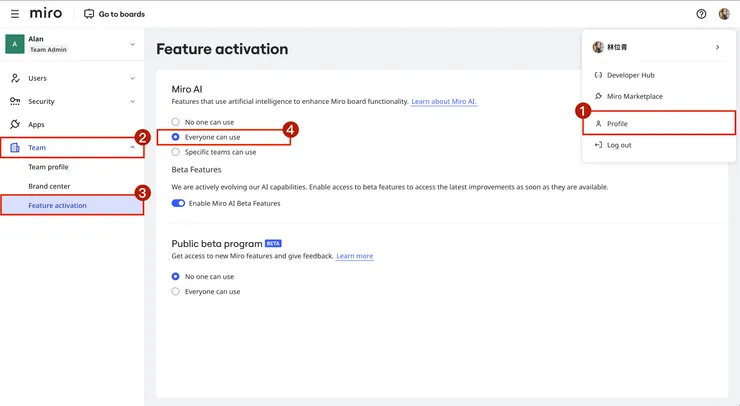The image size is (740, 406).
Task: Disable Miro AI Beta Features toggle
Action: click(179, 203)
